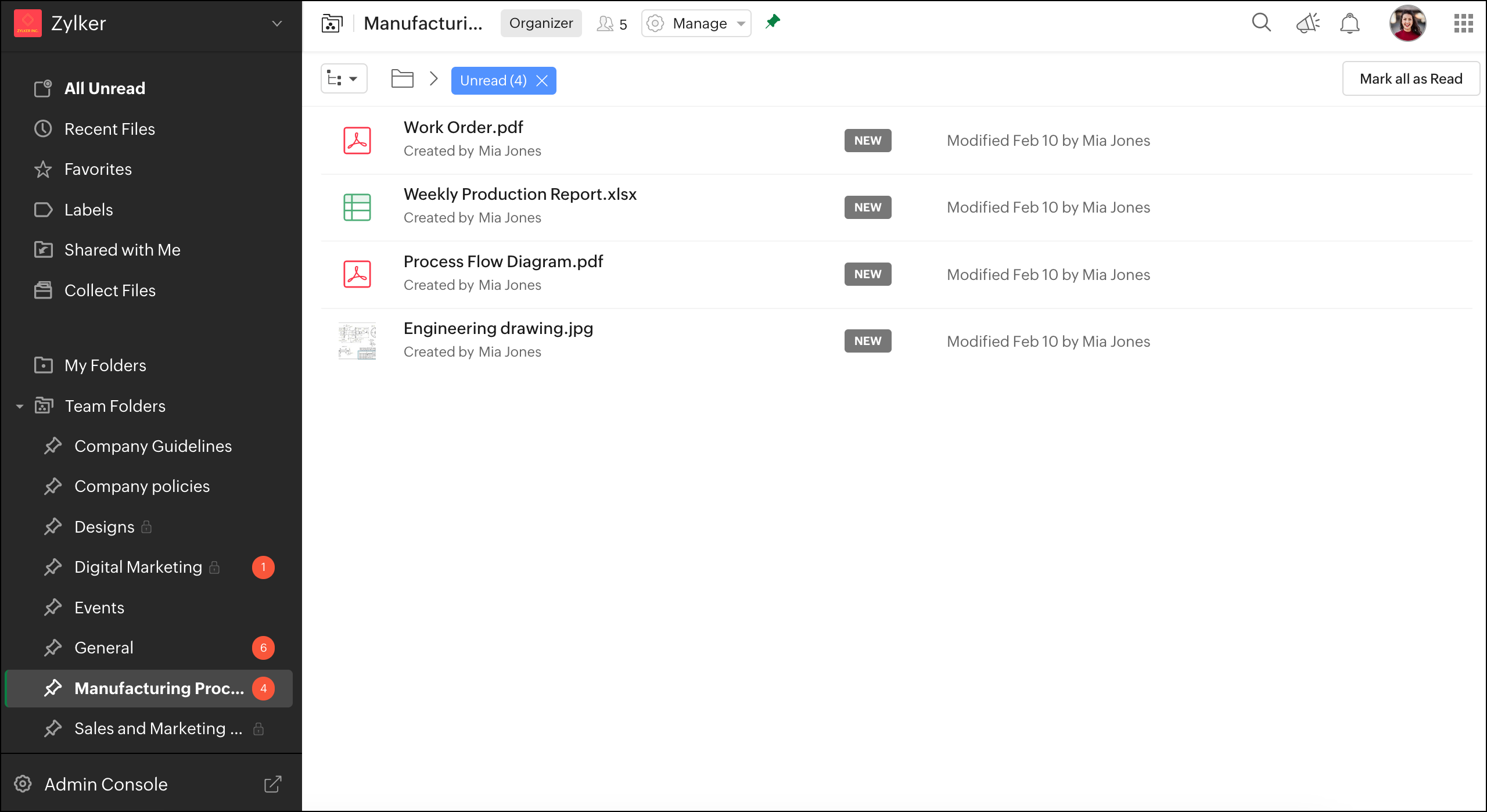
Task: Expand the Zylker organization switcher
Action: coord(277,23)
